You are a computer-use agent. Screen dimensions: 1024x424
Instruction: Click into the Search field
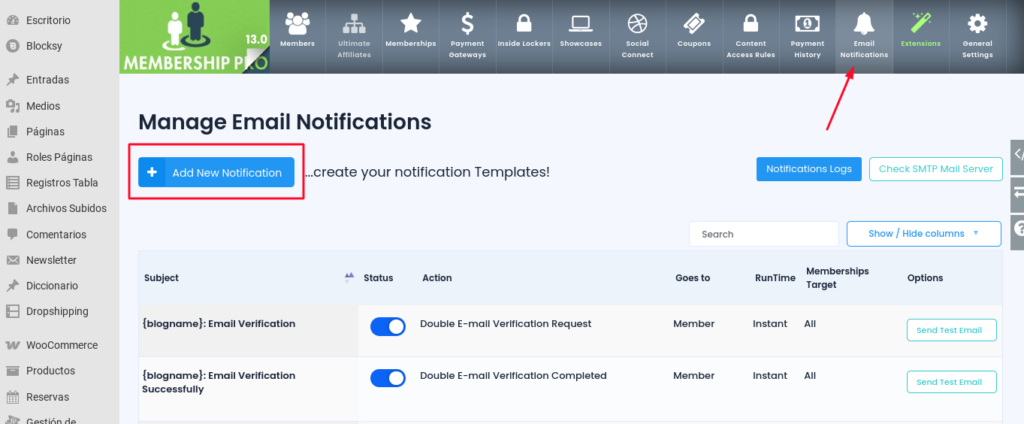763,234
